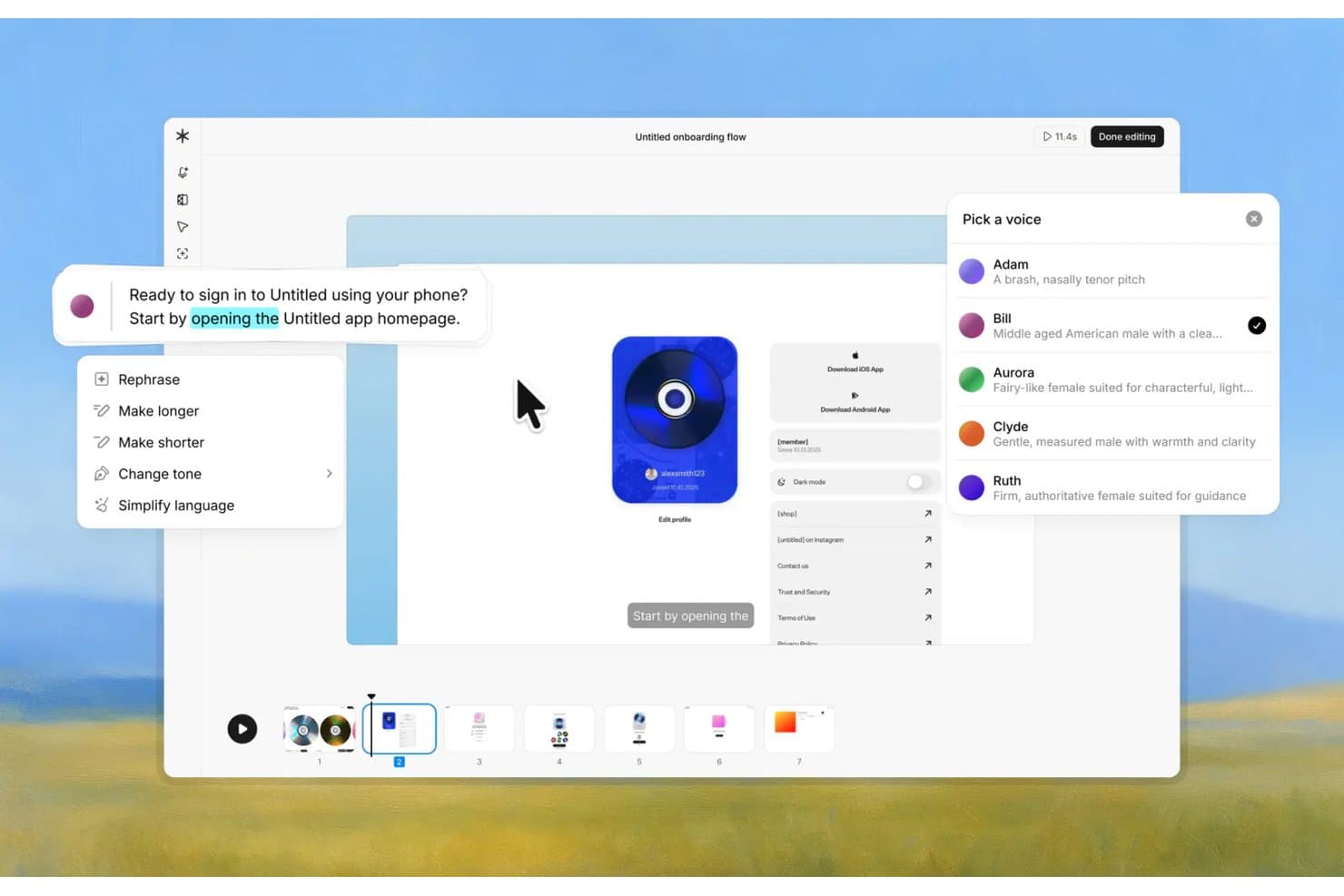Select timeline slide thumbnail 6
The image size is (1344, 896).
pos(719,729)
